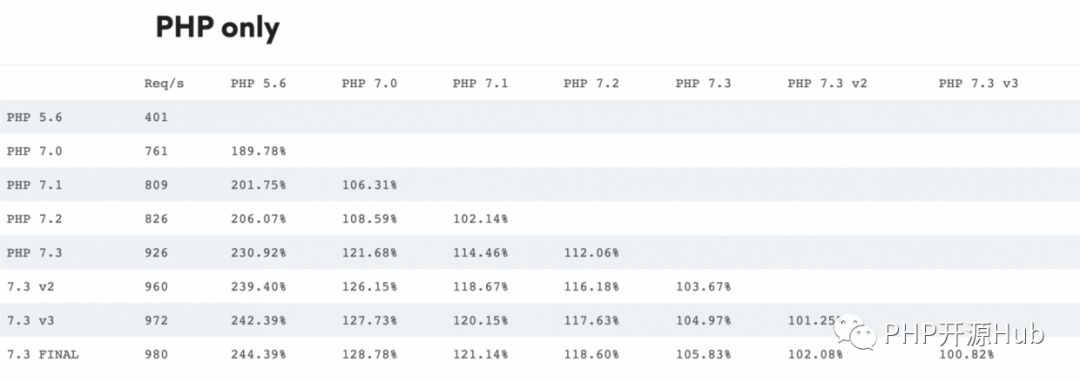The image size is (1080, 382).
Task: Click the 189.78% cell
Action: [258, 151]
